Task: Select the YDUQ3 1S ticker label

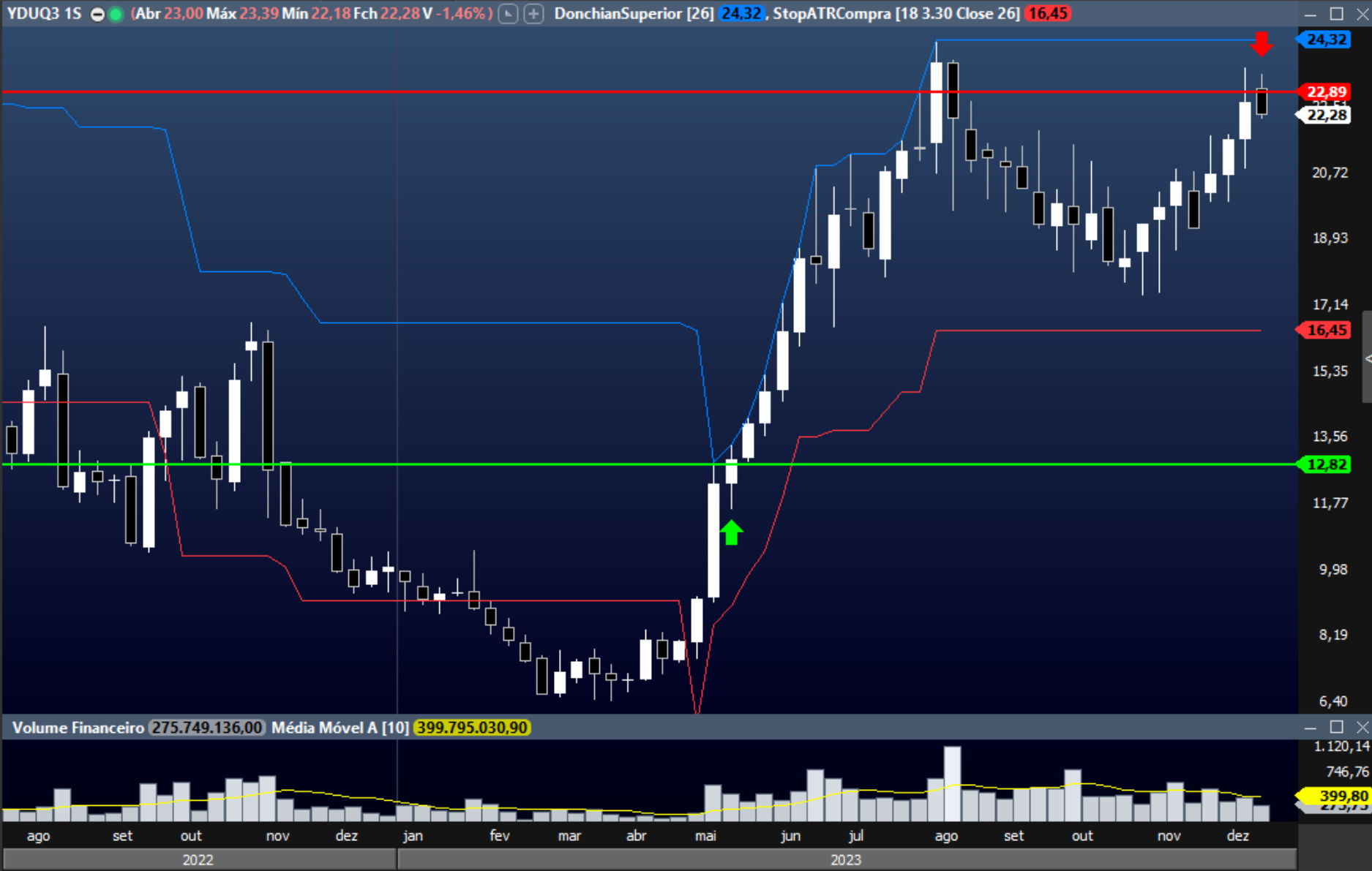Action: coord(44,14)
